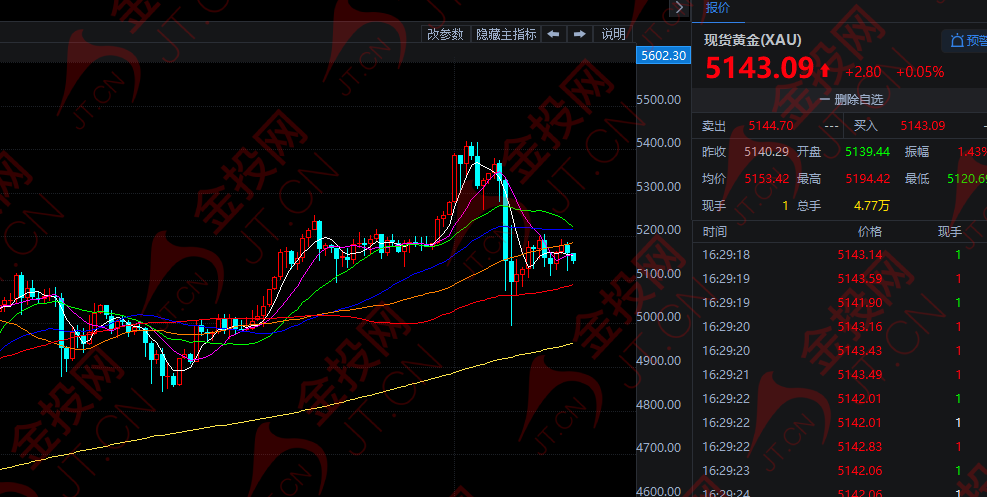Screen dimensions: 987x497
Task: Click the 开盘 value 5139.44
Action: [867, 152]
